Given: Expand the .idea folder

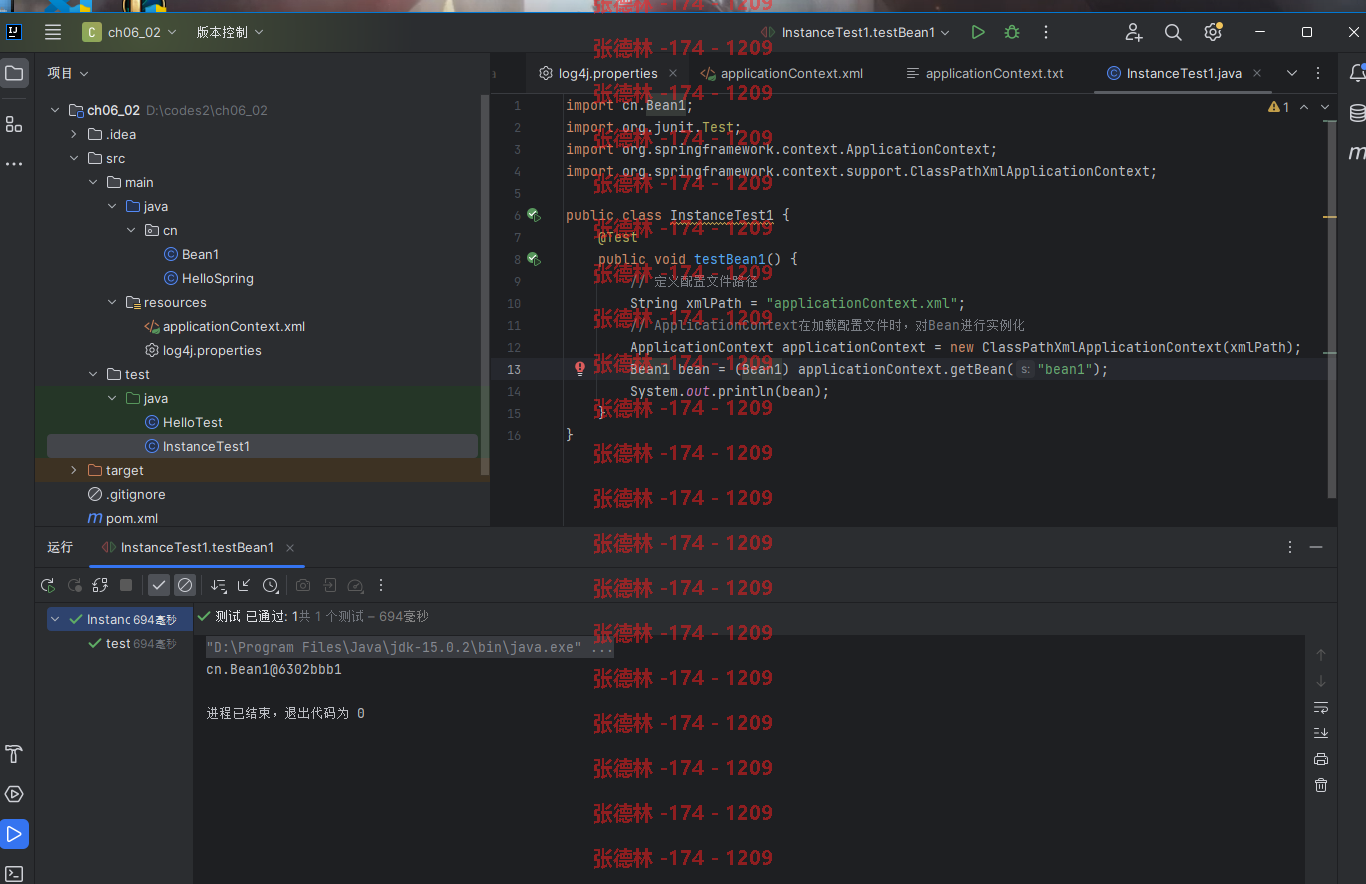Looking at the screenshot, I should pyautogui.click(x=74, y=134).
